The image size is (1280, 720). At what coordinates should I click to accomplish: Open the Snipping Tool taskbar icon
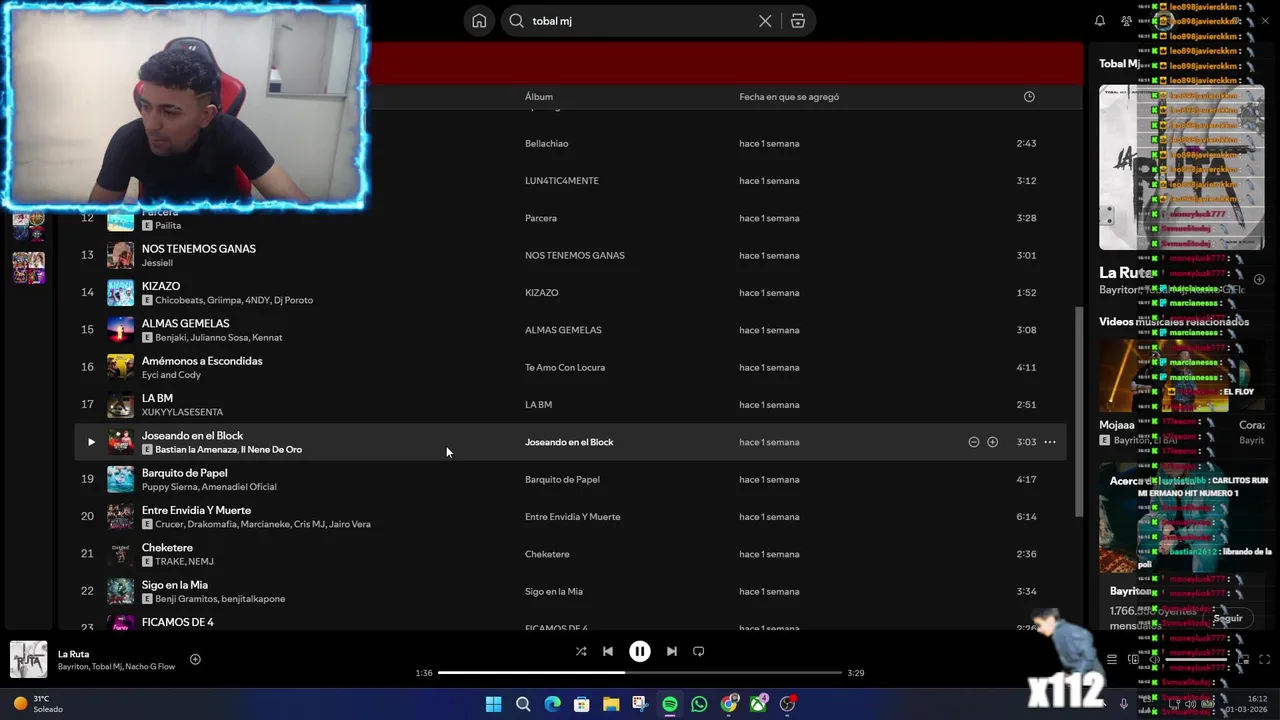click(640, 704)
